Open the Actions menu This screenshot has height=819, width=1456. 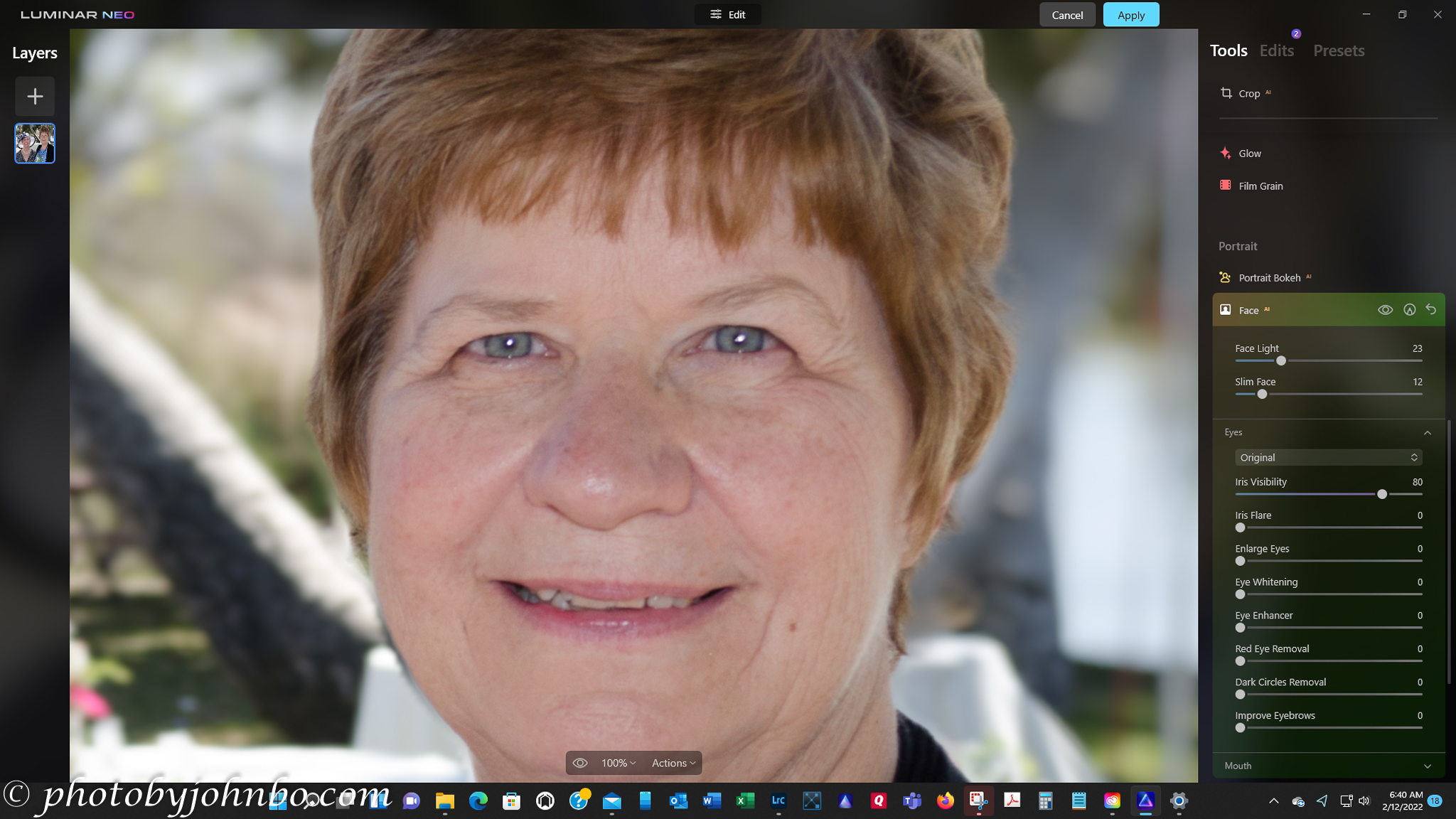point(673,763)
